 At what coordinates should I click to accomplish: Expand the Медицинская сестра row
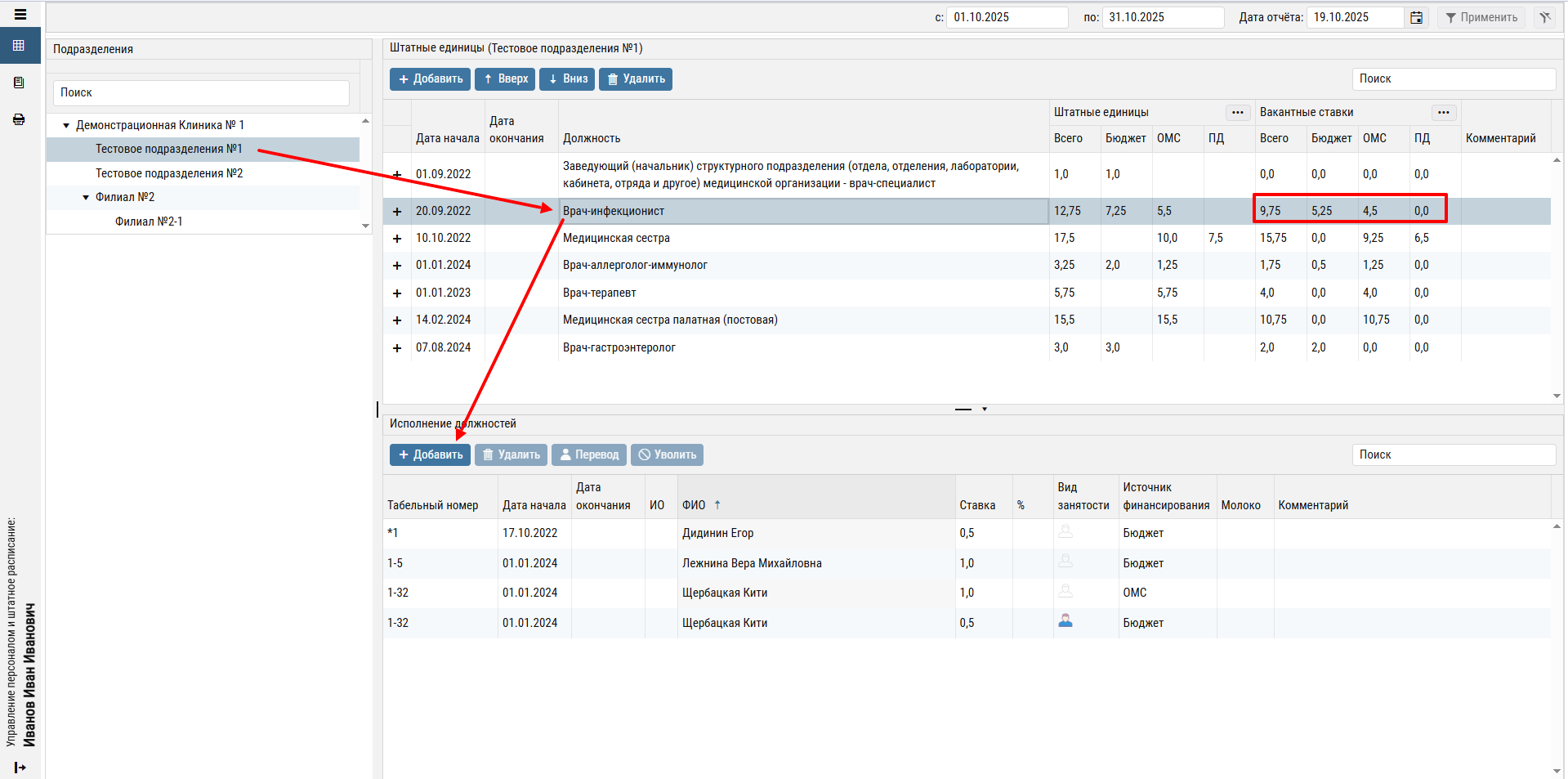point(397,239)
